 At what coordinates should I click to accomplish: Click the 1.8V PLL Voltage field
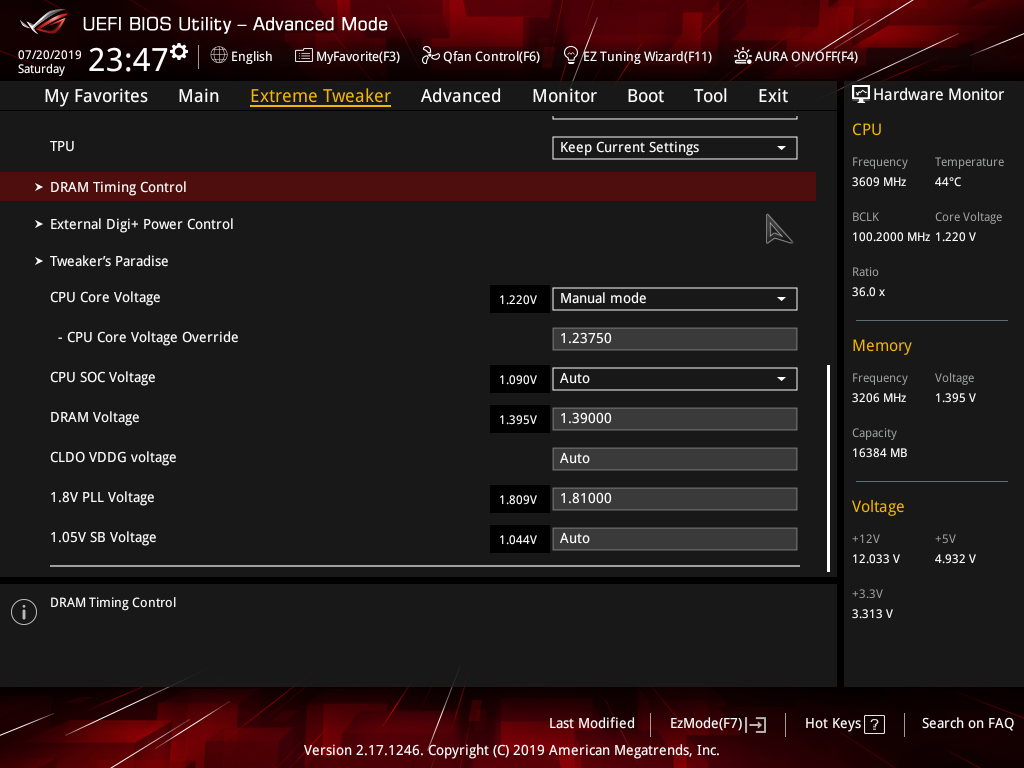click(x=675, y=499)
